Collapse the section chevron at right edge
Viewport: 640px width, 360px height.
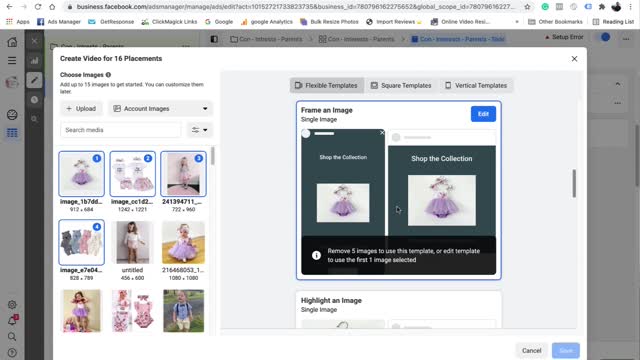pyautogui.click(x=618, y=84)
